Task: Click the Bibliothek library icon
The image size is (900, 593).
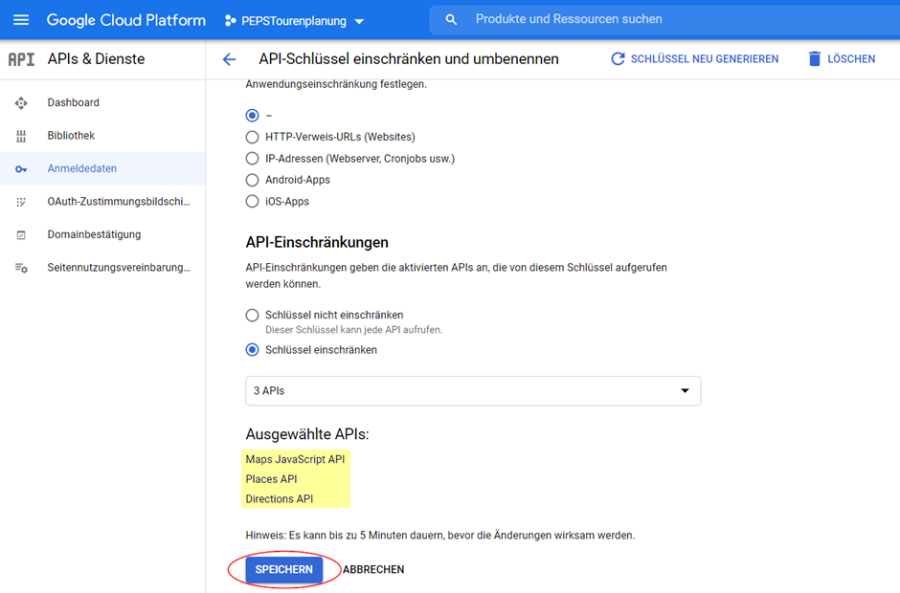Action: 21,136
